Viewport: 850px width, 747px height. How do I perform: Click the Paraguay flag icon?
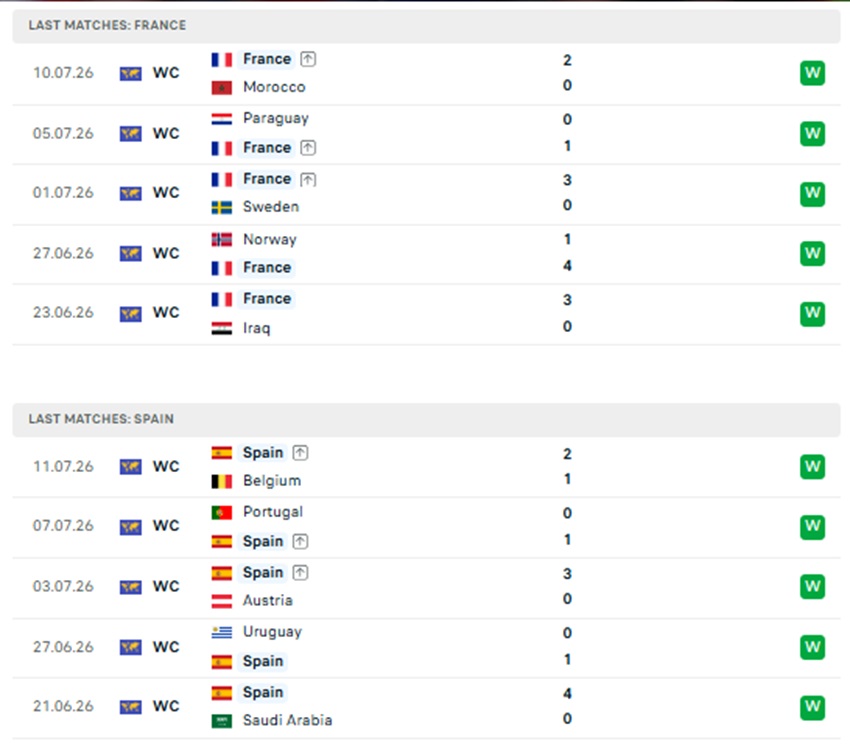[222, 119]
